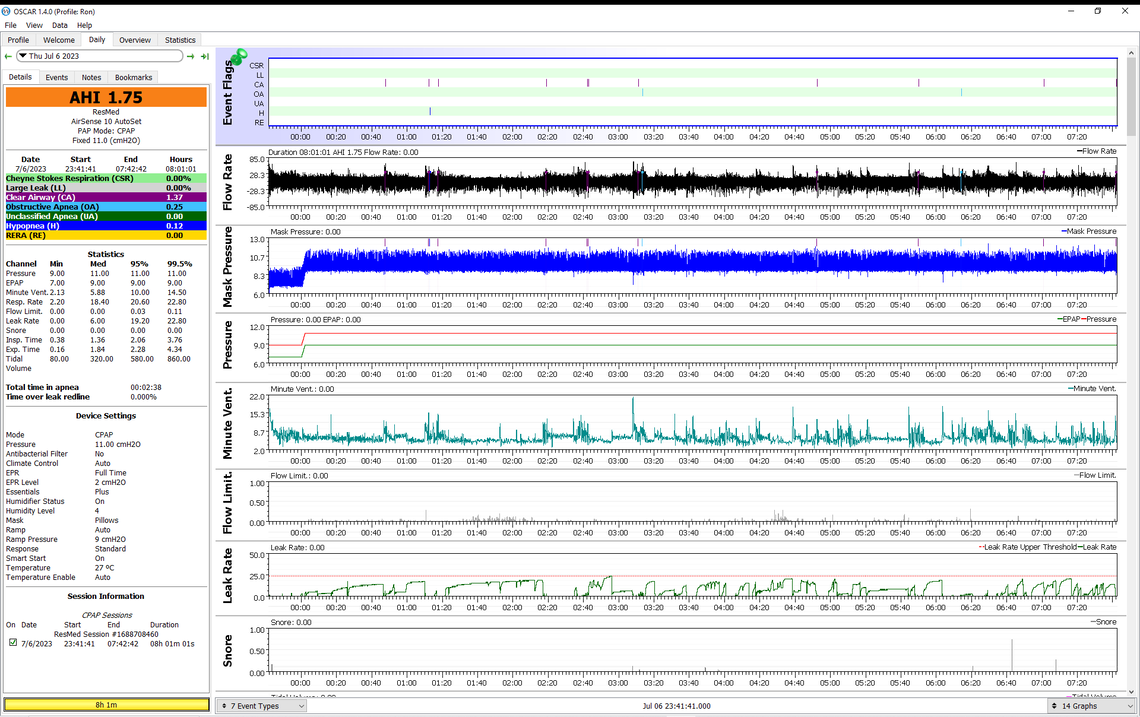Click the yellow 8h 1m session bar

[x=106, y=705]
